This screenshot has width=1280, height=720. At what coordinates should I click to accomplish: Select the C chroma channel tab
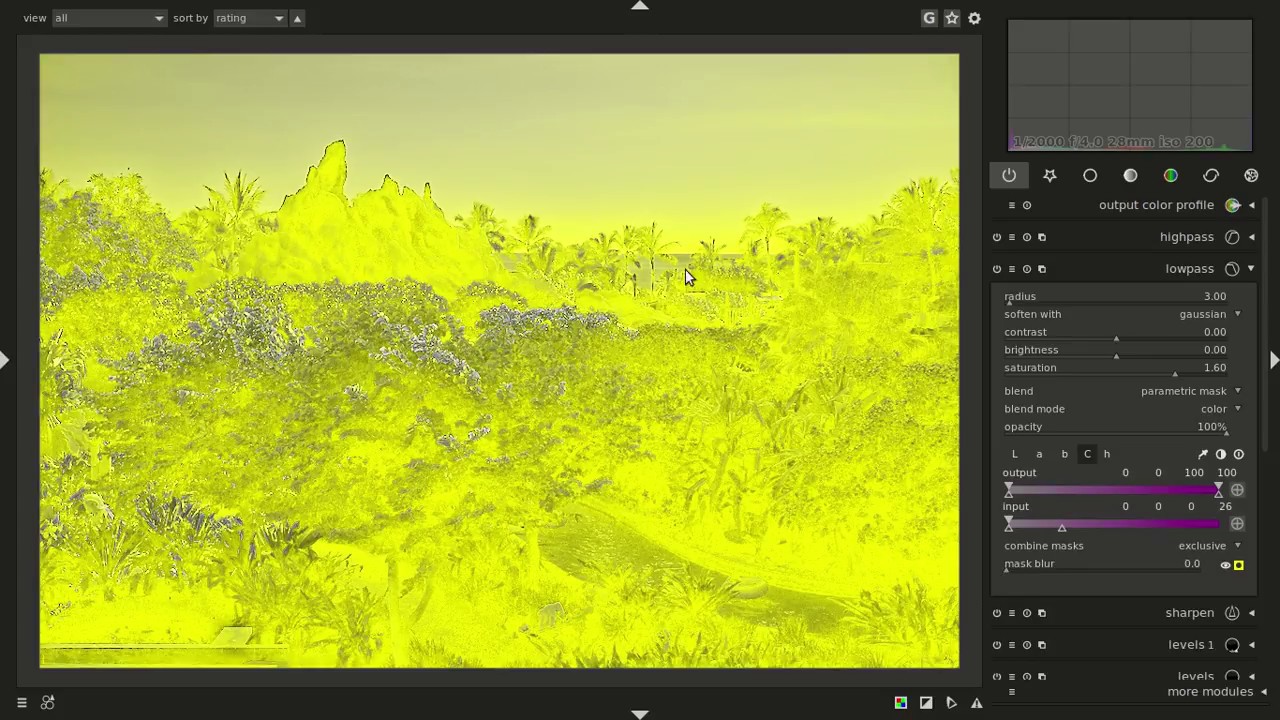click(1087, 454)
